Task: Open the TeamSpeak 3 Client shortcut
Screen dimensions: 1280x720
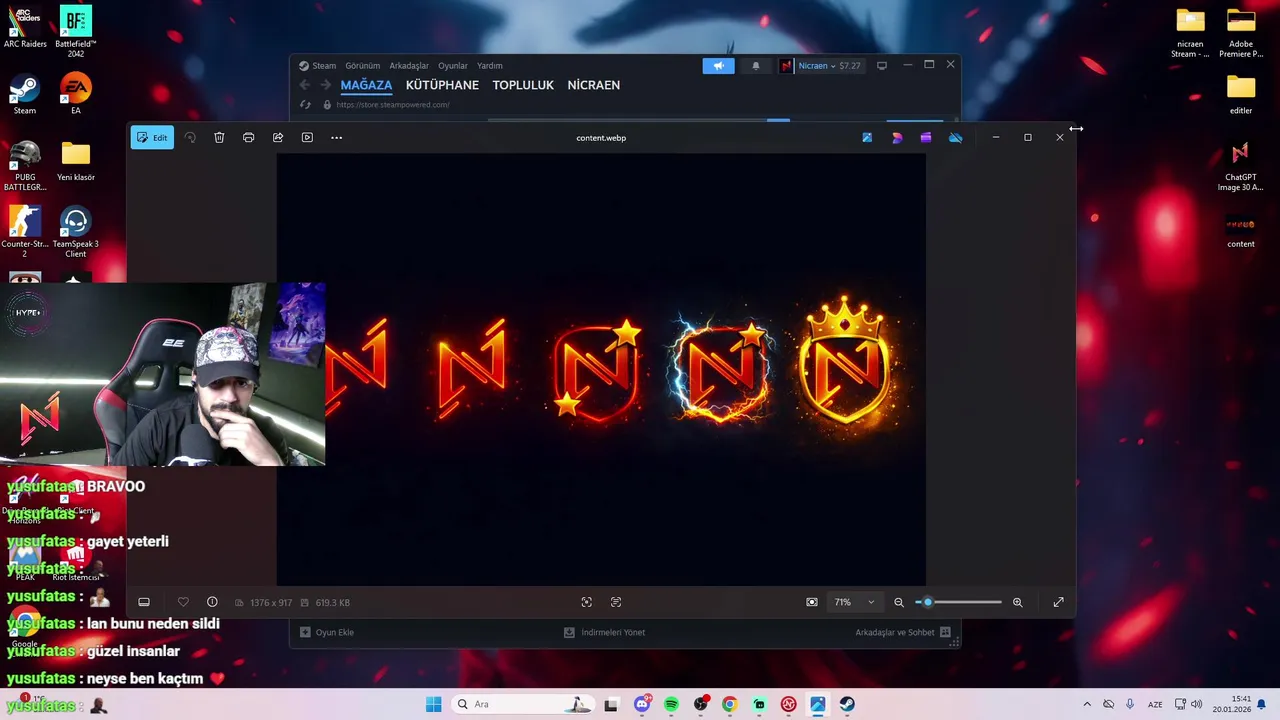Action: coord(76,232)
